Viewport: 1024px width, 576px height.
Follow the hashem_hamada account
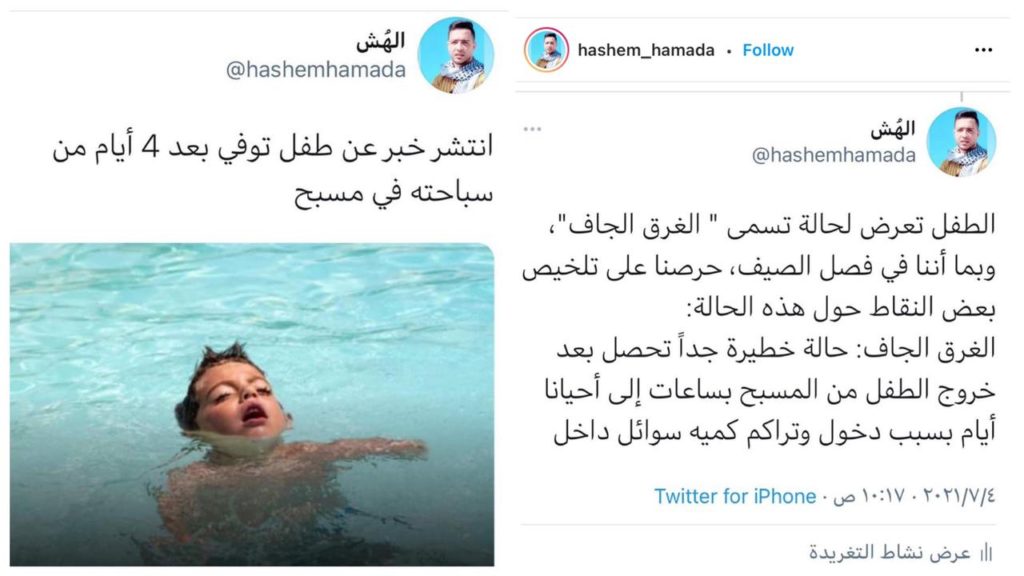pyautogui.click(x=767, y=50)
